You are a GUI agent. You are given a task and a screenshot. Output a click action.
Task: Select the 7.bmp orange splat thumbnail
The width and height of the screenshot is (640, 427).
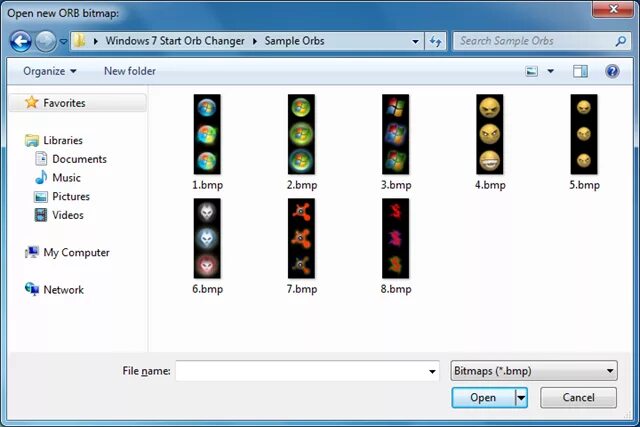[x=301, y=238]
